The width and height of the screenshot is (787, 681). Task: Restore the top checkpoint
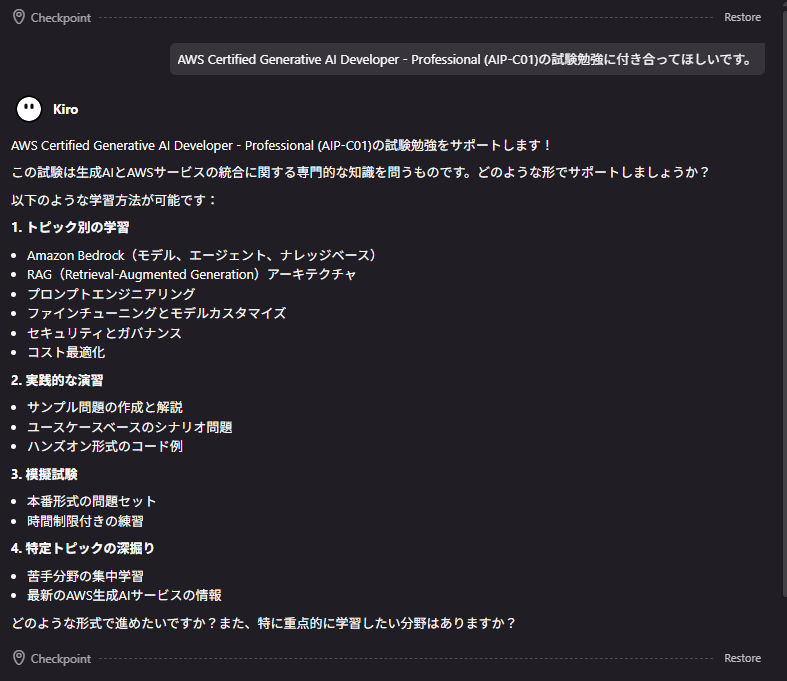tap(742, 17)
